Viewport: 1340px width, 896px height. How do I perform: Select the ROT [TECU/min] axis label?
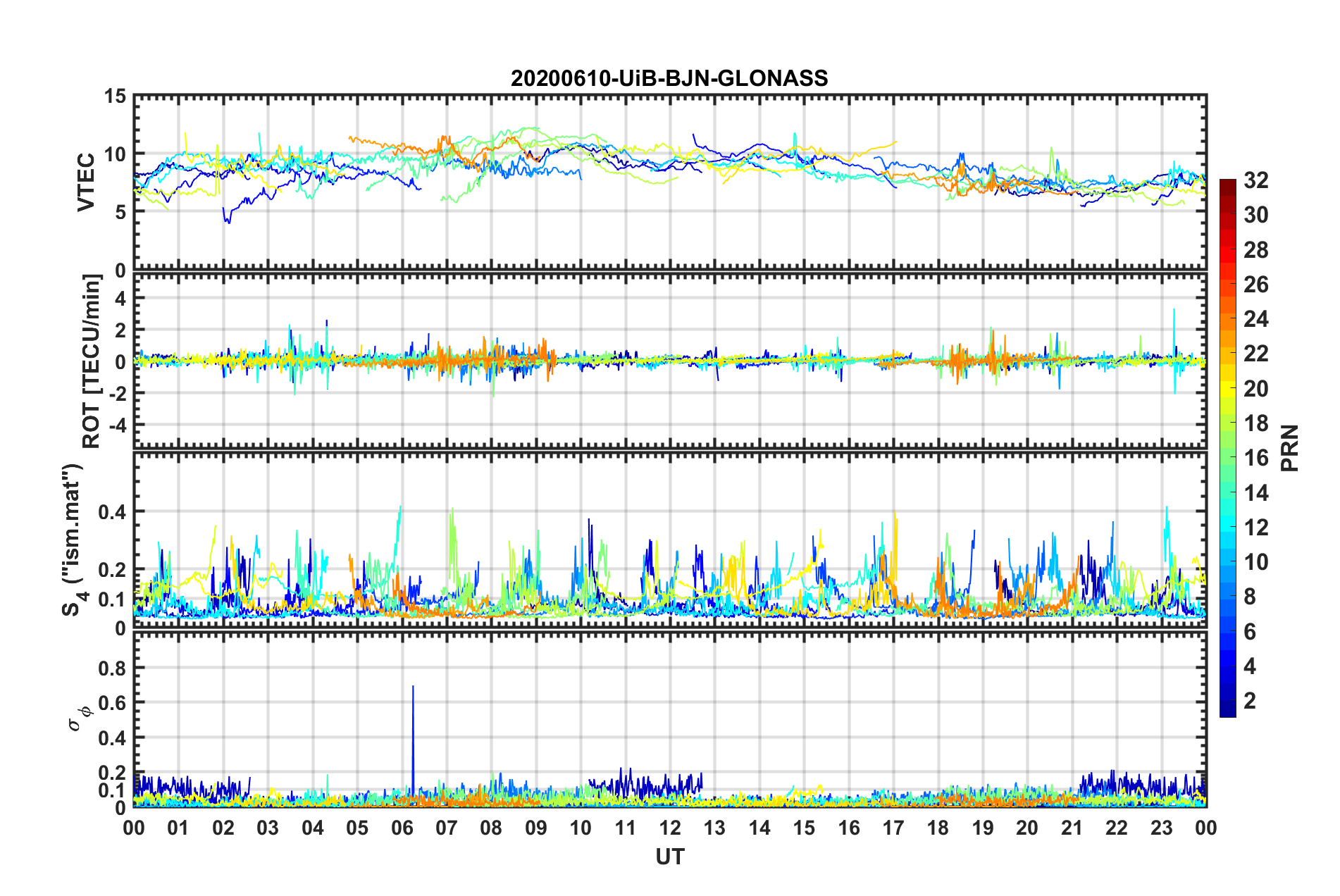click(x=92, y=361)
